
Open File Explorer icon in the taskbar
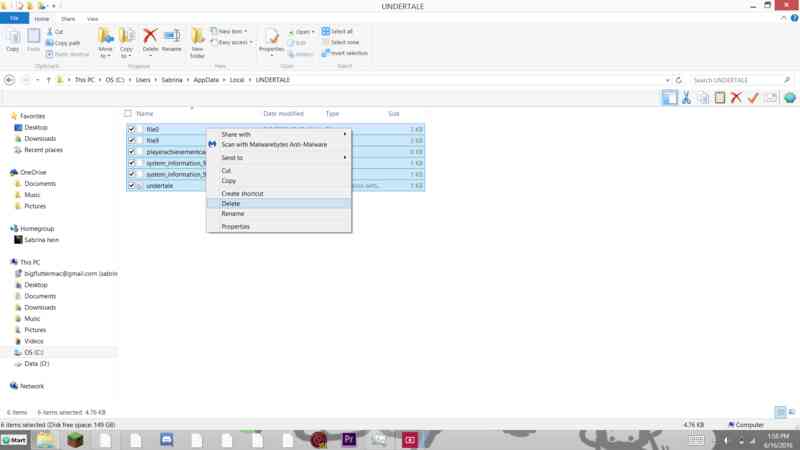[x=45, y=440]
